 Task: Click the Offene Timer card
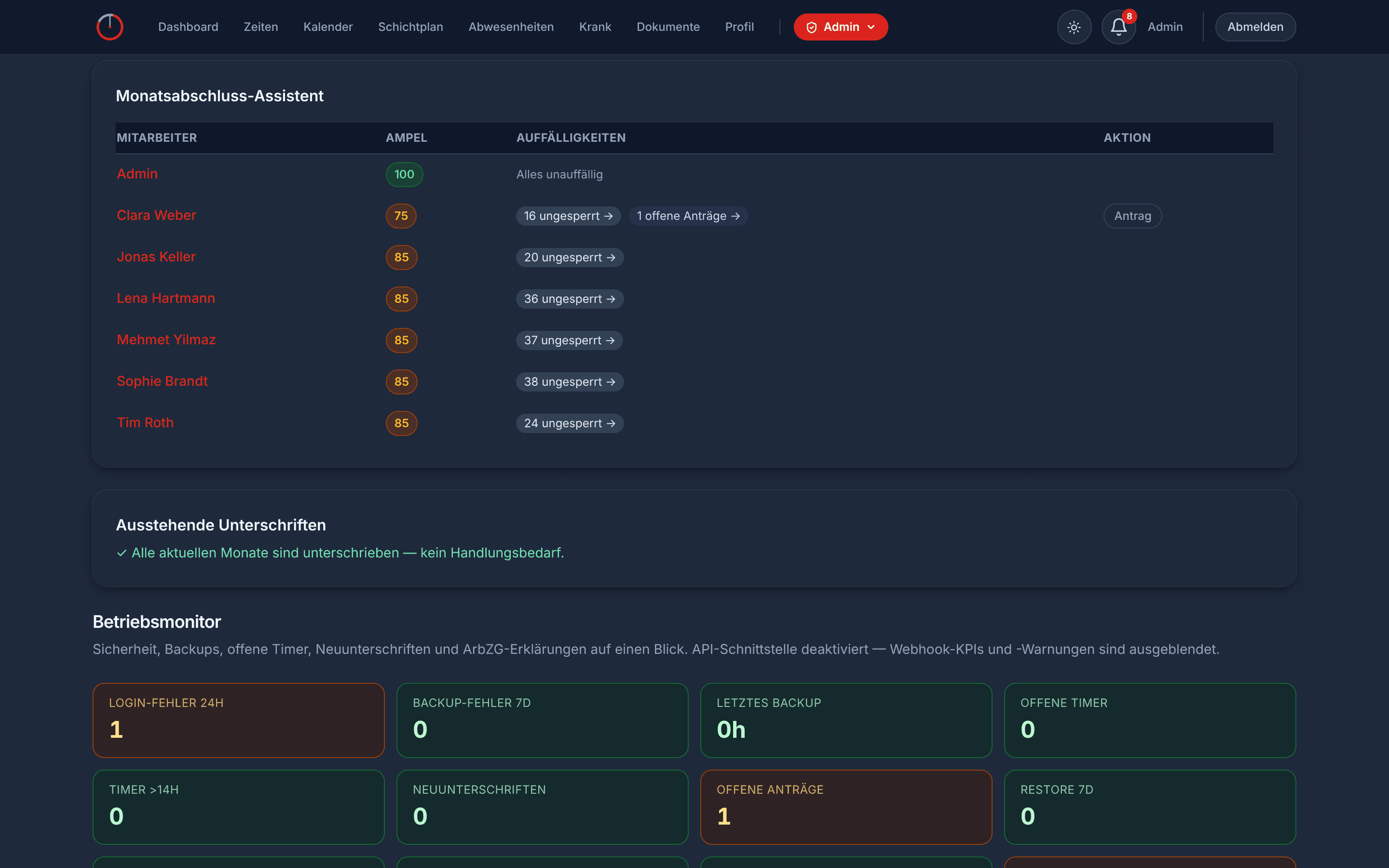(1150, 720)
